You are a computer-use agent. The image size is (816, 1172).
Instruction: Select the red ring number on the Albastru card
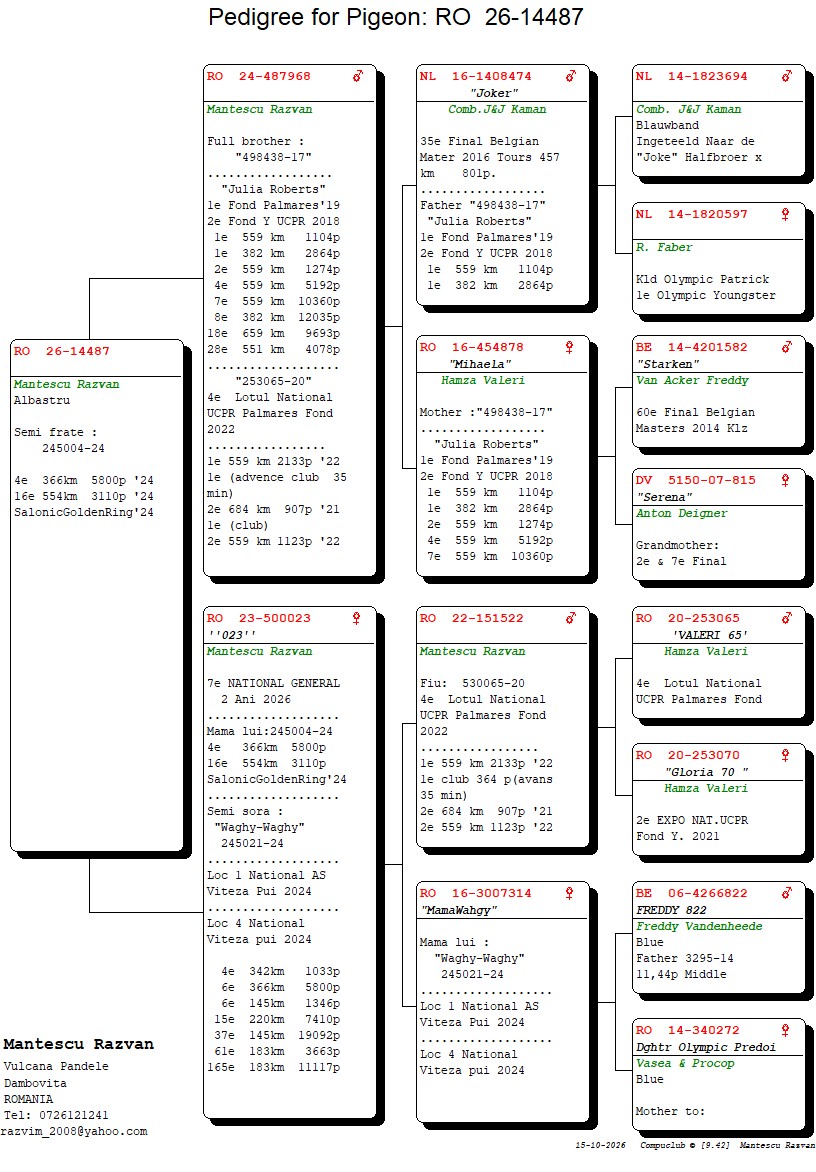tap(61, 351)
